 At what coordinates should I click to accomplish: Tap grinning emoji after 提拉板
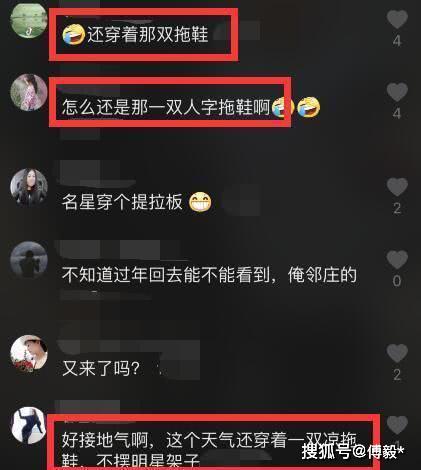(200, 202)
